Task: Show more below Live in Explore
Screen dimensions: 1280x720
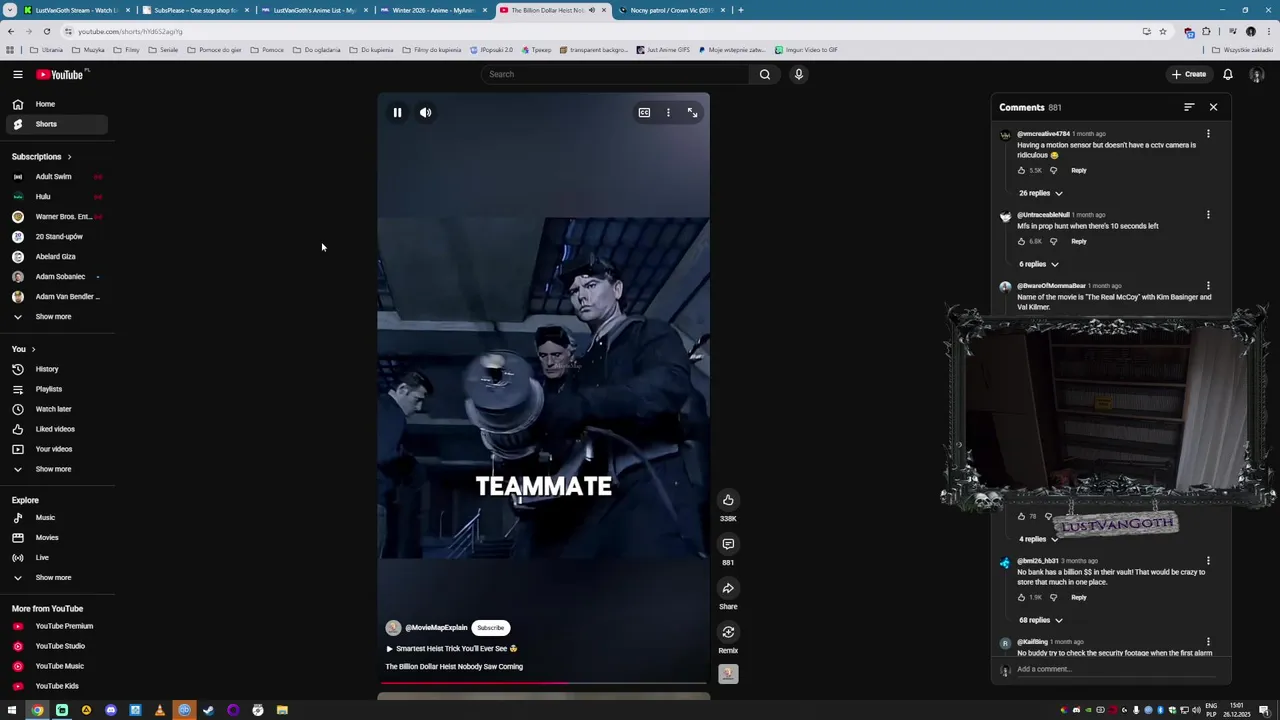Action: click(x=56, y=578)
